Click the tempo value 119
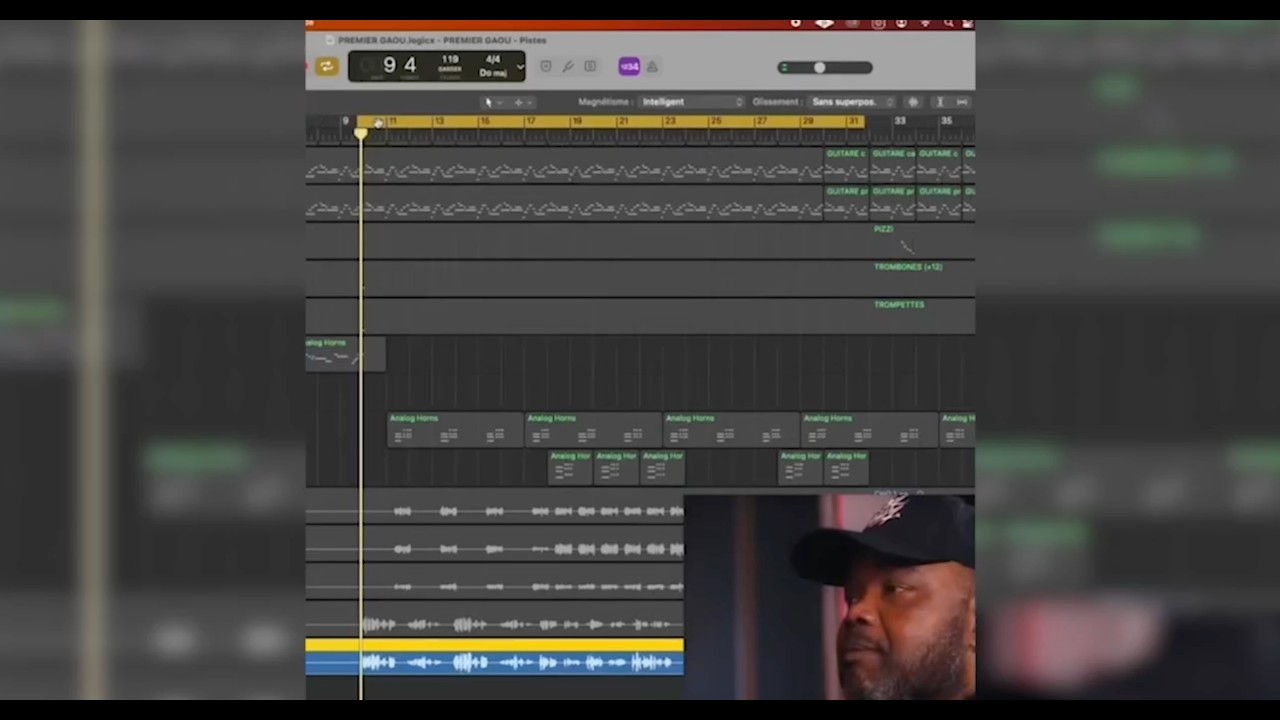Screen dimensions: 1280x720 tap(450, 60)
